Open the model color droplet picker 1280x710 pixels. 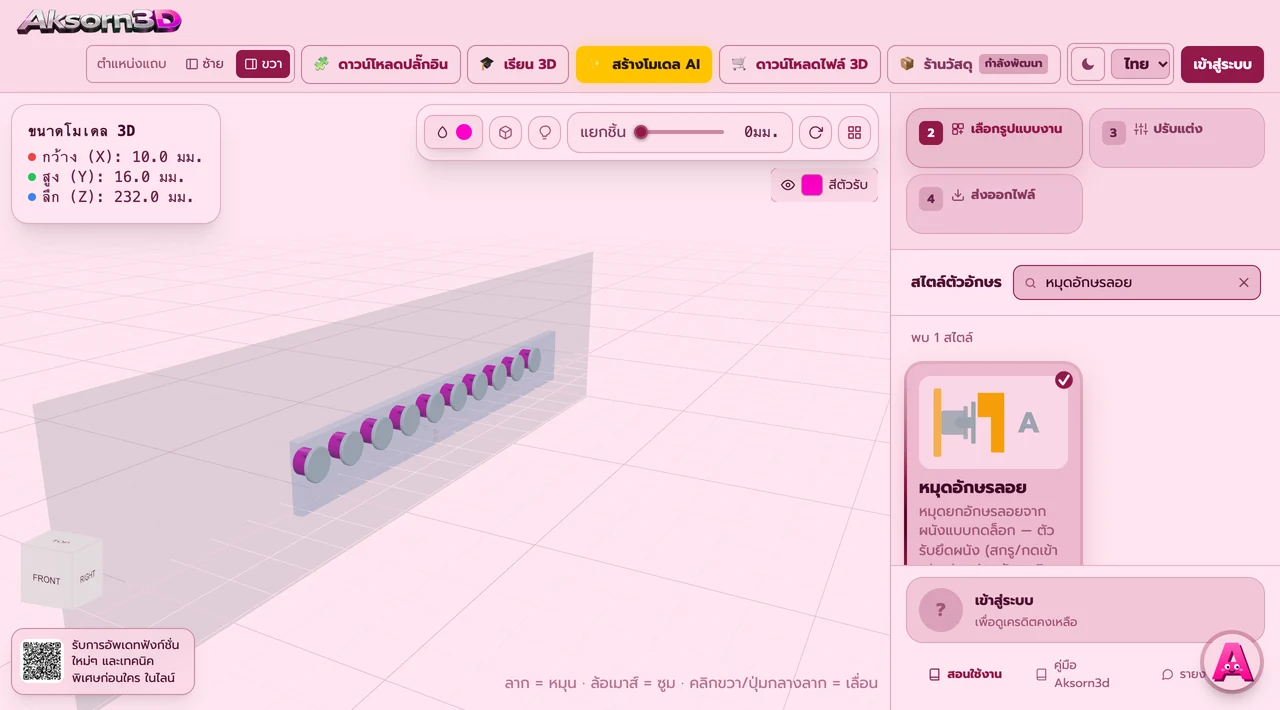[x=454, y=132]
